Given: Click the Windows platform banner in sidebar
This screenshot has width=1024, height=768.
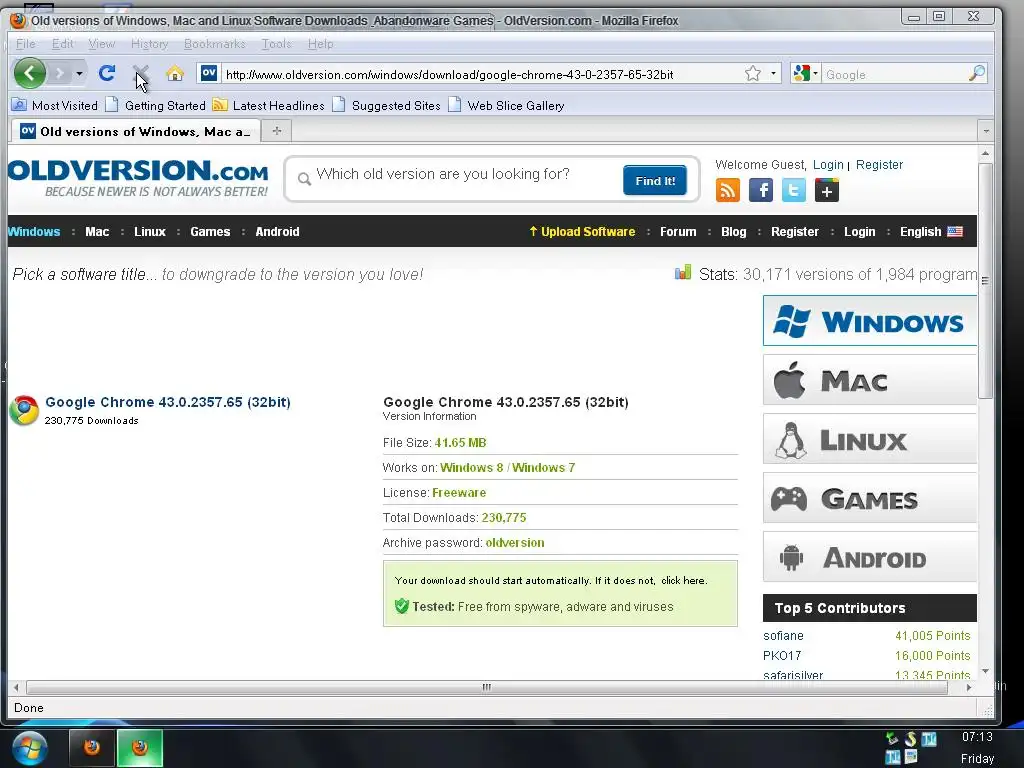Looking at the screenshot, I should [870, 321].
